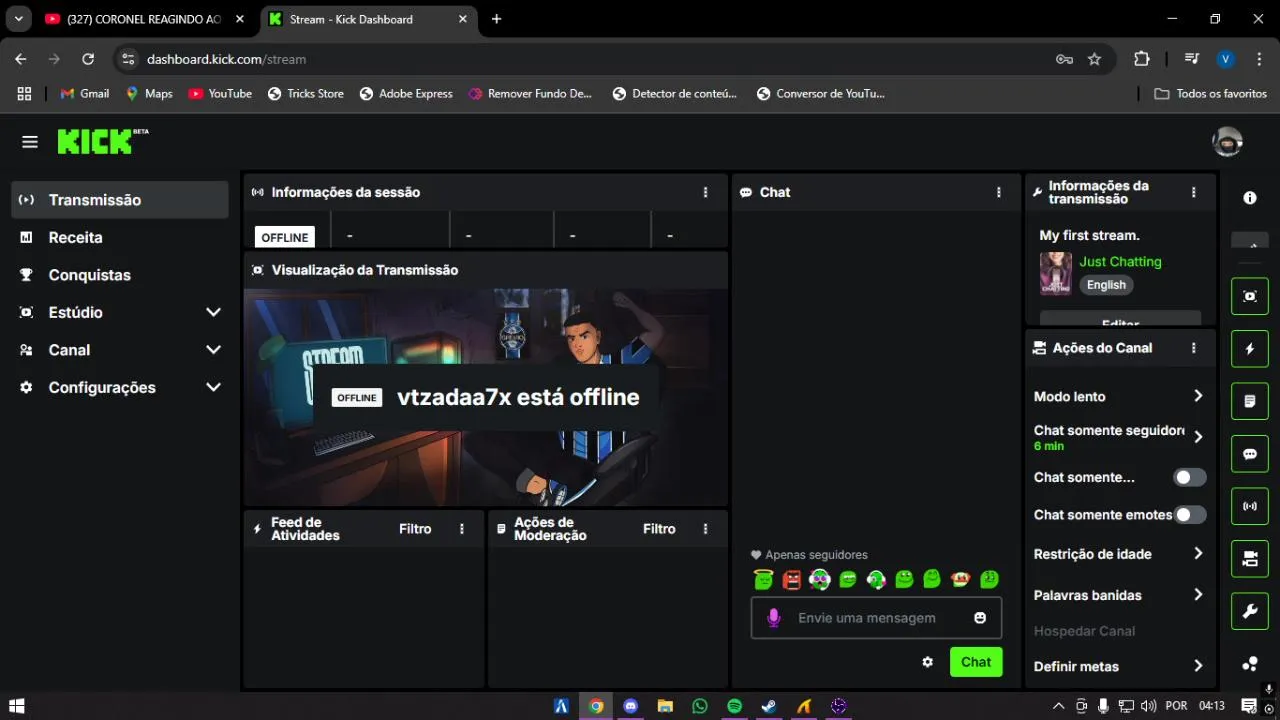
Task: Open Chat panel three-dot menu
Action: [998, 192]
